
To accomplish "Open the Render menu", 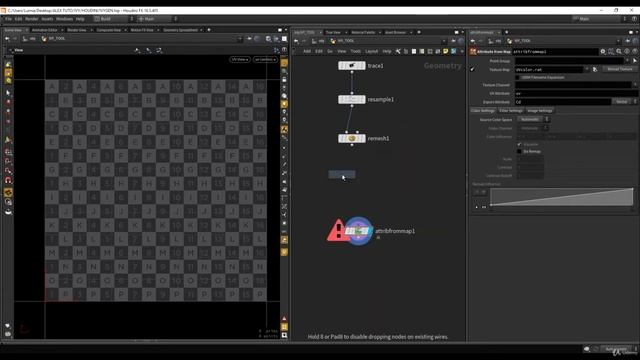I will click(32, 19).
